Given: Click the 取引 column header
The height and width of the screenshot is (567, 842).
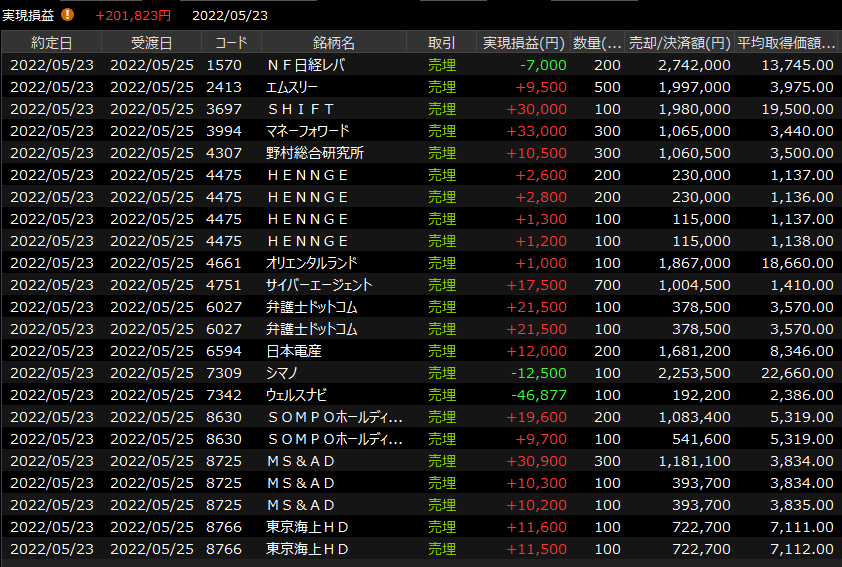Looking at the screenshot, I should tap(441, 43).
